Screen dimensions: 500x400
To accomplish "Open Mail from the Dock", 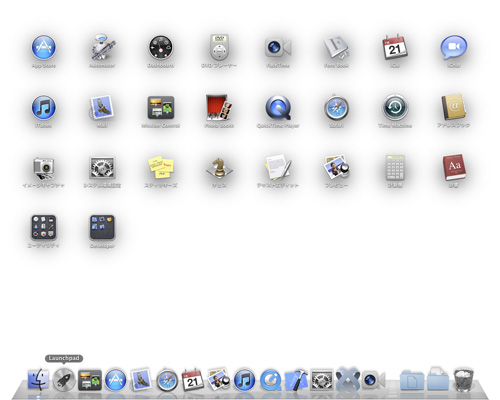I will point(141,379).
